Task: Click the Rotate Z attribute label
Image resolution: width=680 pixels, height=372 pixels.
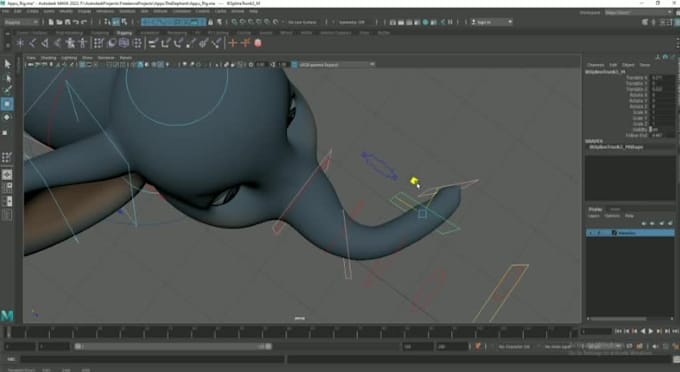Action: click(638, 106)
